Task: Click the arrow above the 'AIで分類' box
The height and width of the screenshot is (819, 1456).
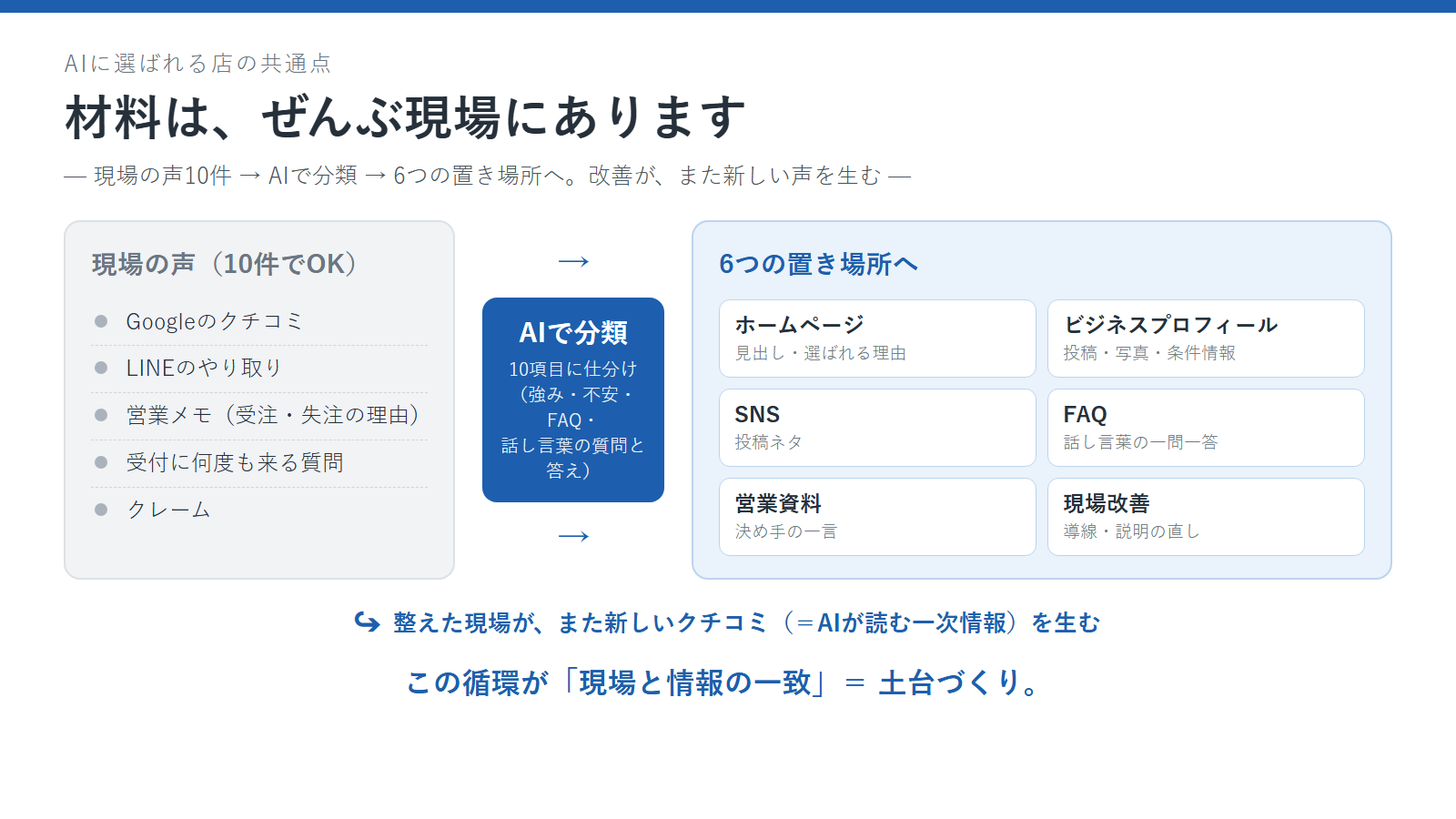Action: click(x=573, y=262)
